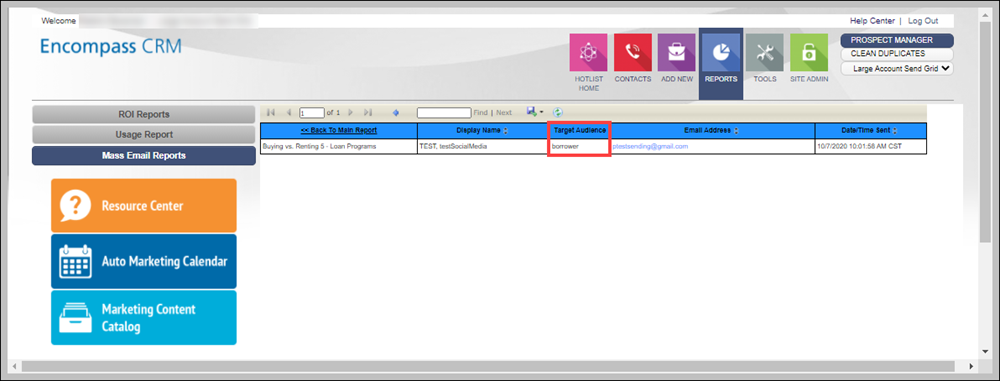Open the Auto Marketing Calendar tile
Viewport: 1000px width, 381px height.
(x=143, y=262)
